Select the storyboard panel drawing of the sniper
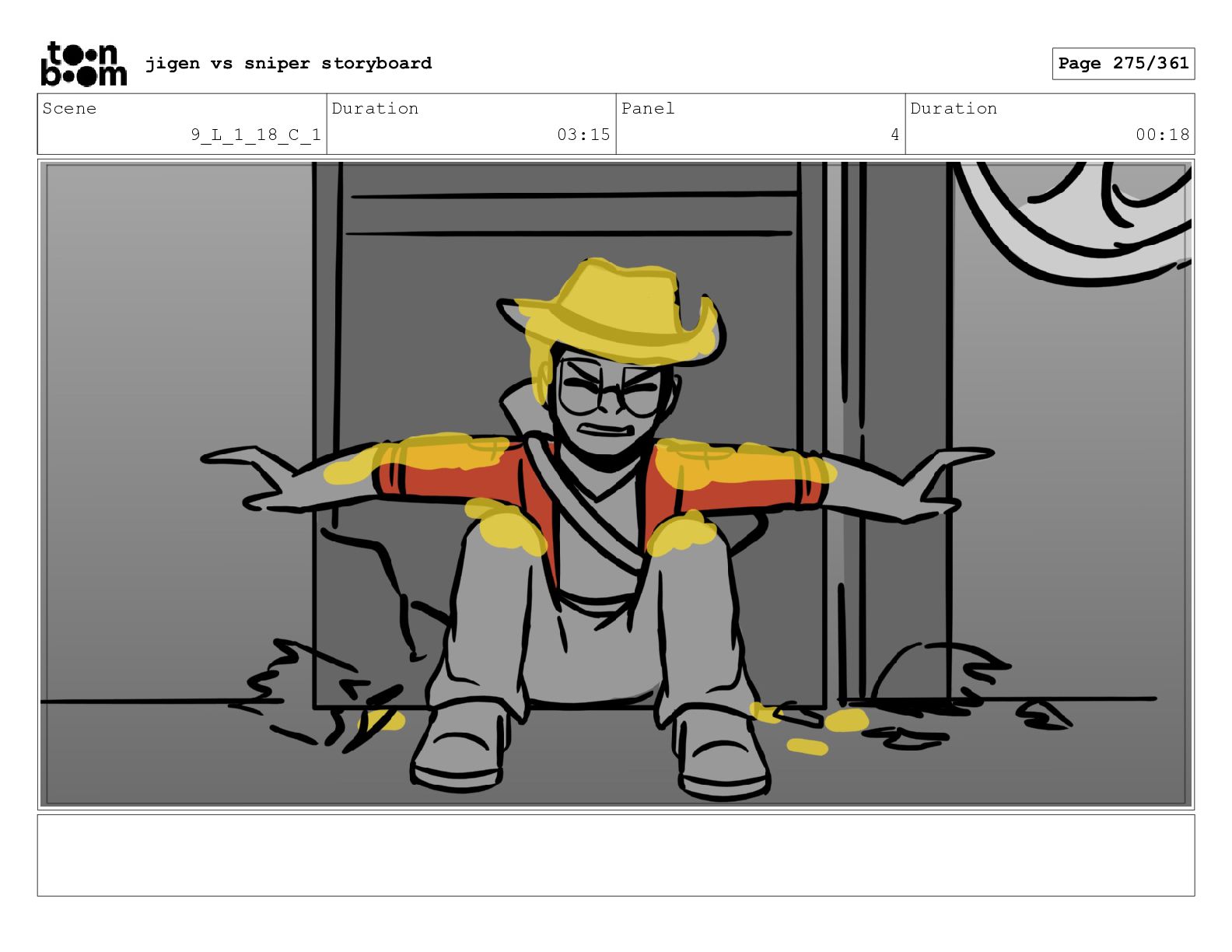The height and width of the screenshot is (952, 1232). (x=616, y=485)
